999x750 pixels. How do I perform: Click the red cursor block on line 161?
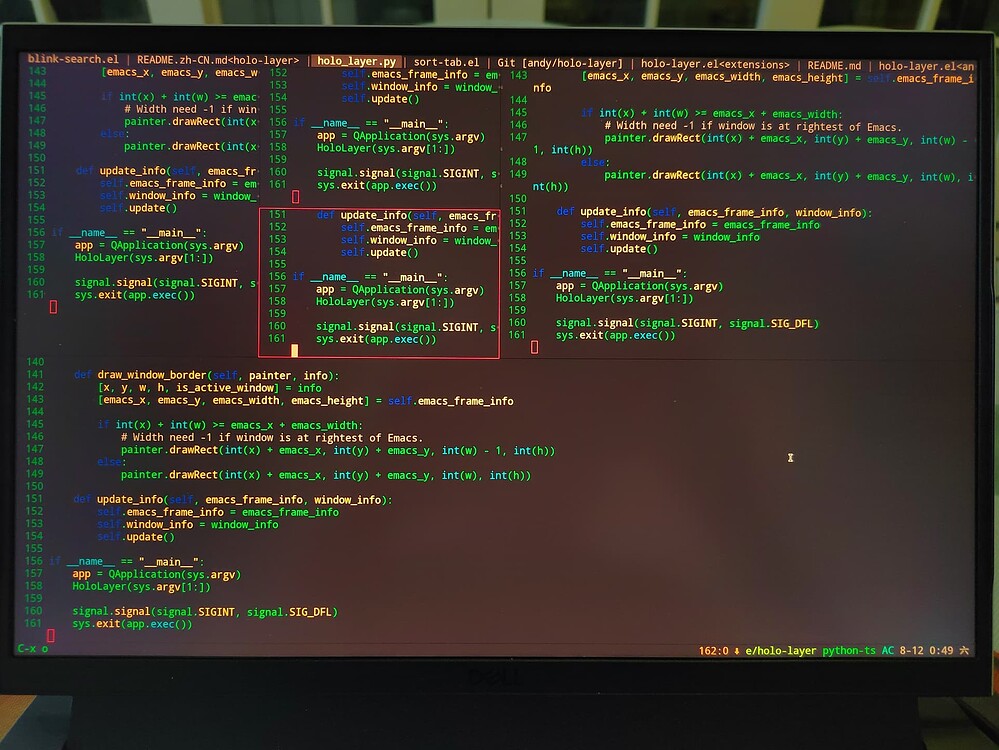pyautogui.click(x=49, y=635)
